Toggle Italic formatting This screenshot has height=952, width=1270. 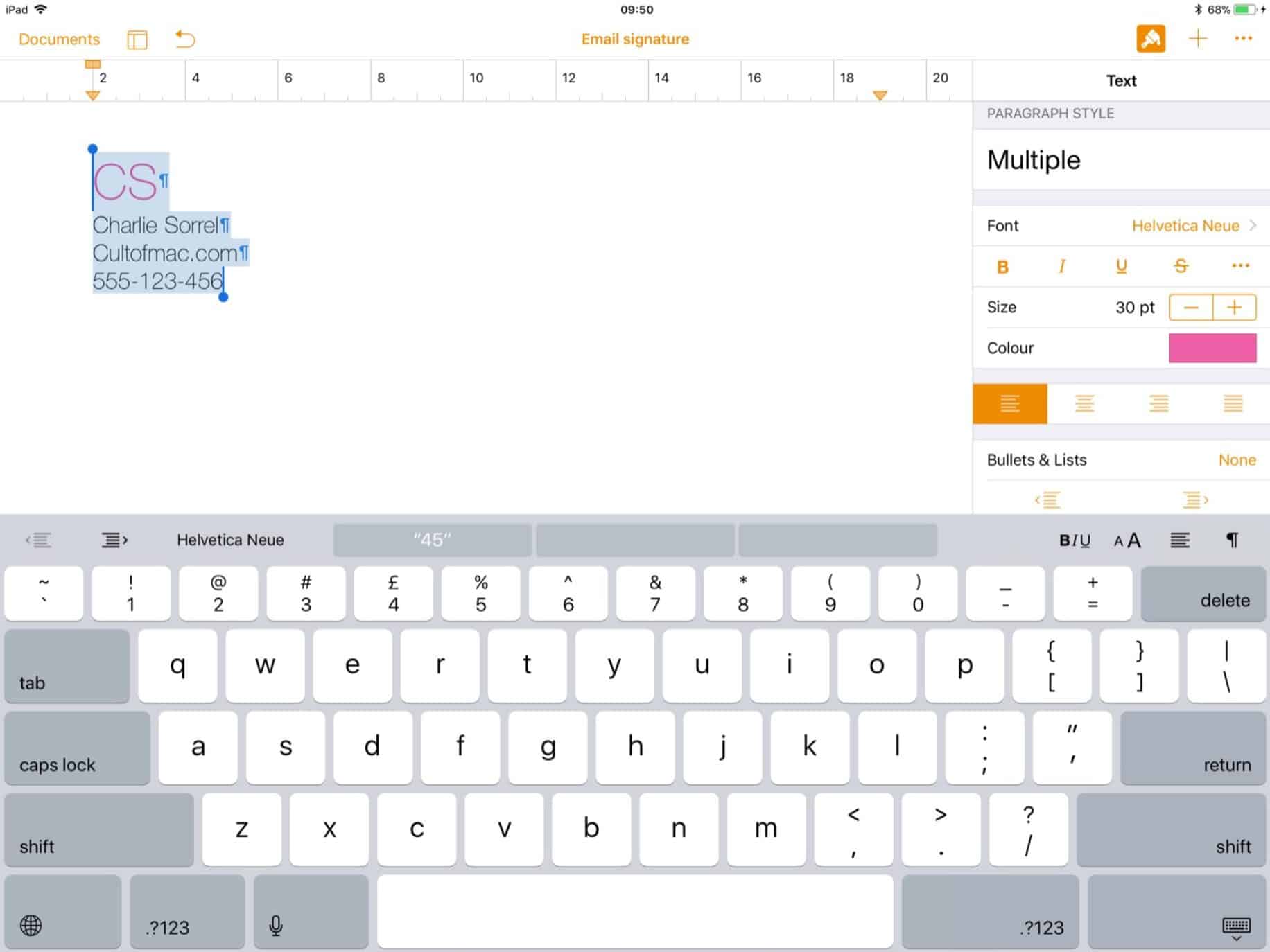(1061, 266)
